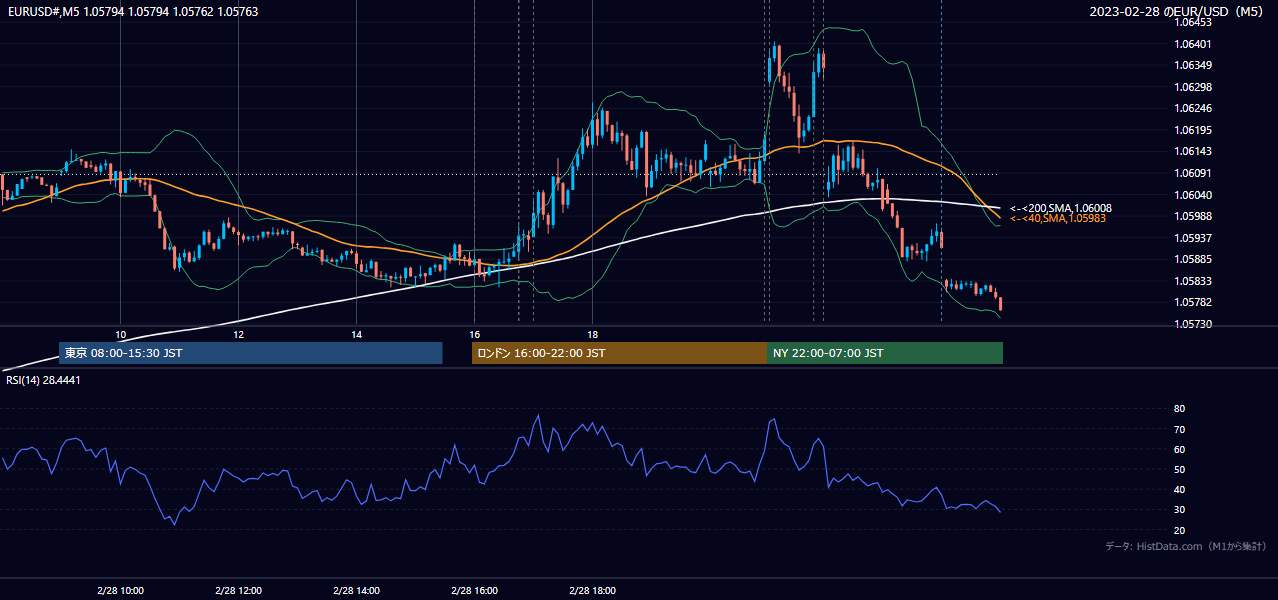1278x600 pixels.
Task: Click the 1.06143 price axis label
Action: [1193, 151]
